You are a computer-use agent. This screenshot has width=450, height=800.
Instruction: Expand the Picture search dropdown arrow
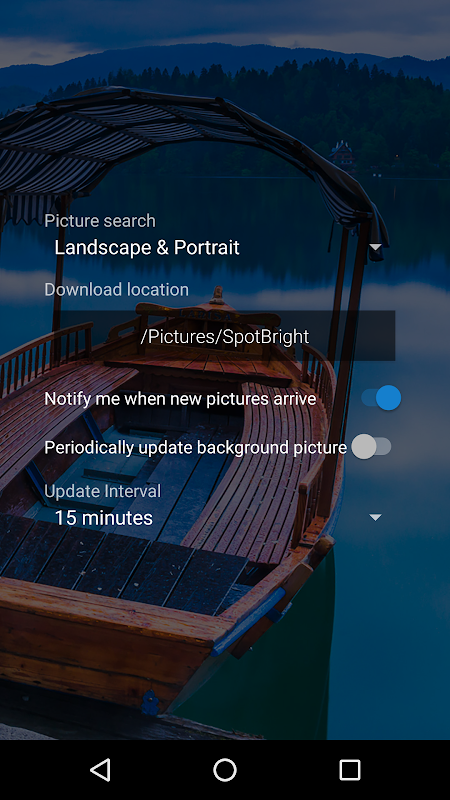(376, 247)
